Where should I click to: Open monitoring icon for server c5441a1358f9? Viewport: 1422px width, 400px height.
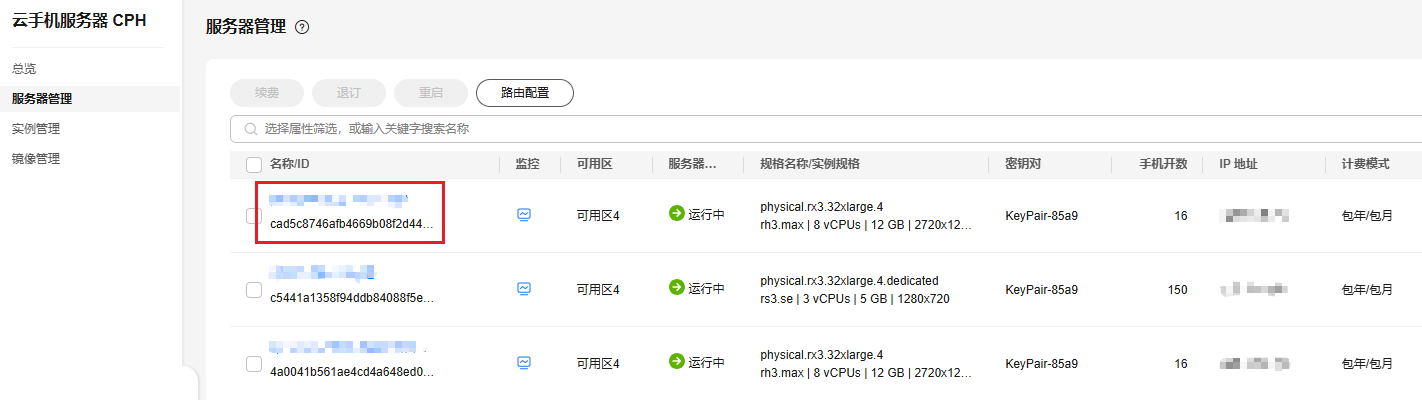click(x=524, y=289)
